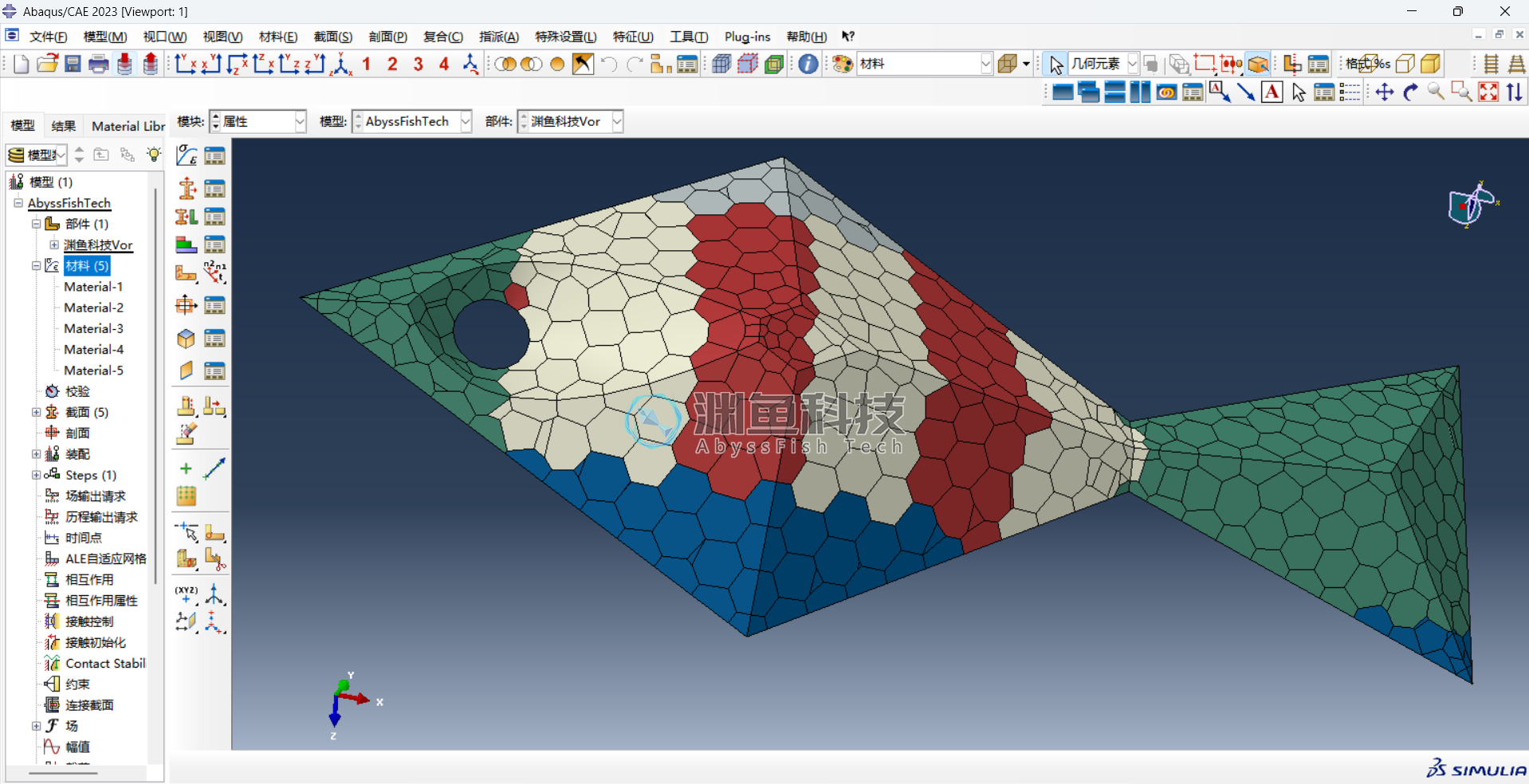Click the Box Zoom icon
This screenshot has height=784, width=1529.
pos(1461,92)
